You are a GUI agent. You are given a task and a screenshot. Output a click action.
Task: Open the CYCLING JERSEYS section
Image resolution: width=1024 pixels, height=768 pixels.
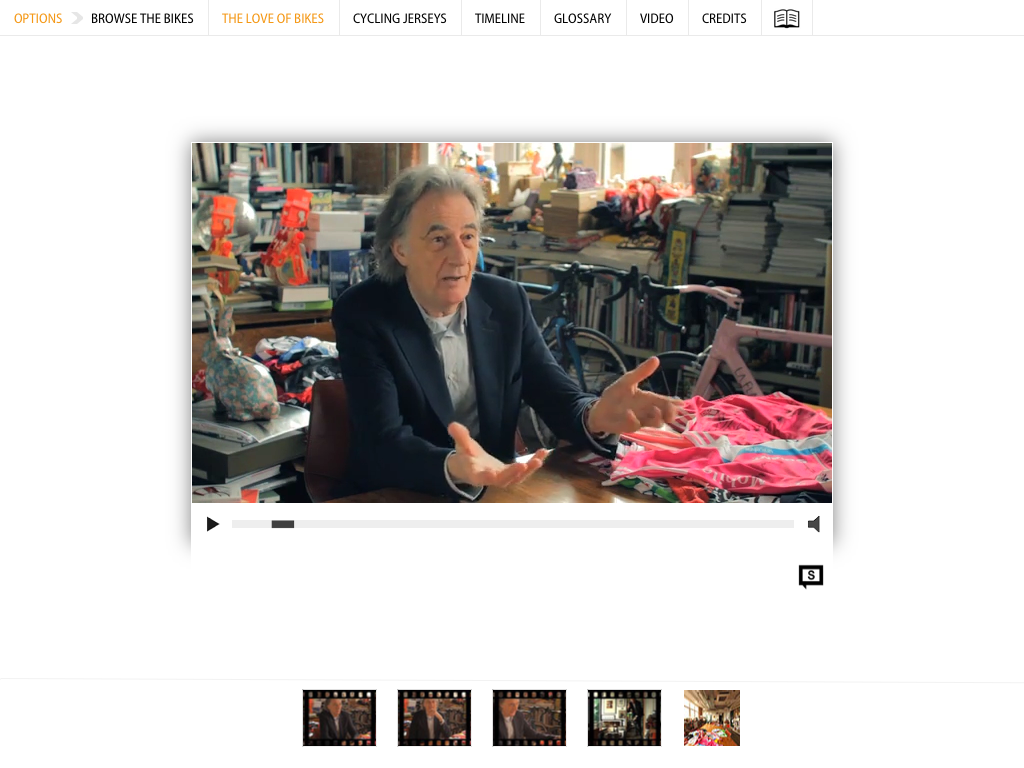pyautogui.click(x=400, y=18)
